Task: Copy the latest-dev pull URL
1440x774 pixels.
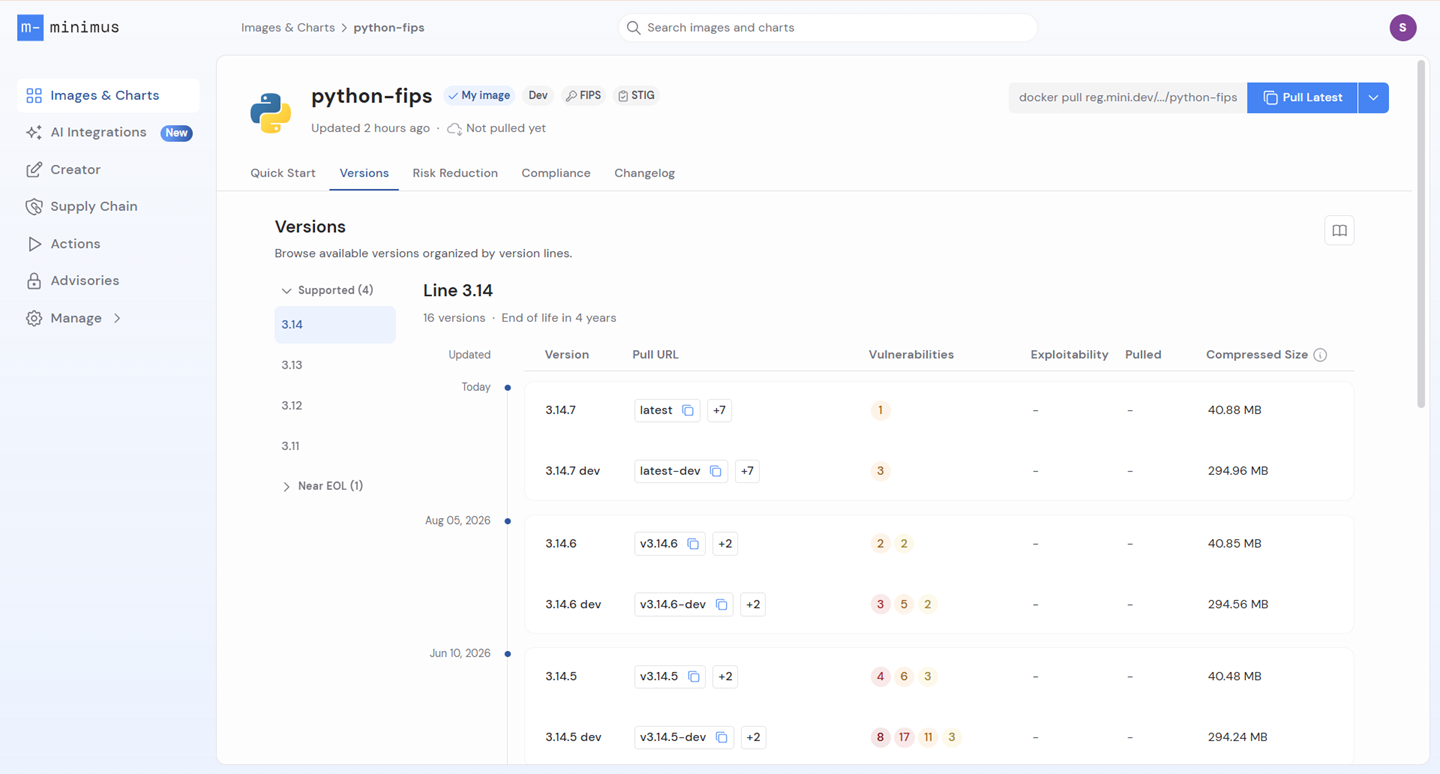Action: [x=716, y=471]
